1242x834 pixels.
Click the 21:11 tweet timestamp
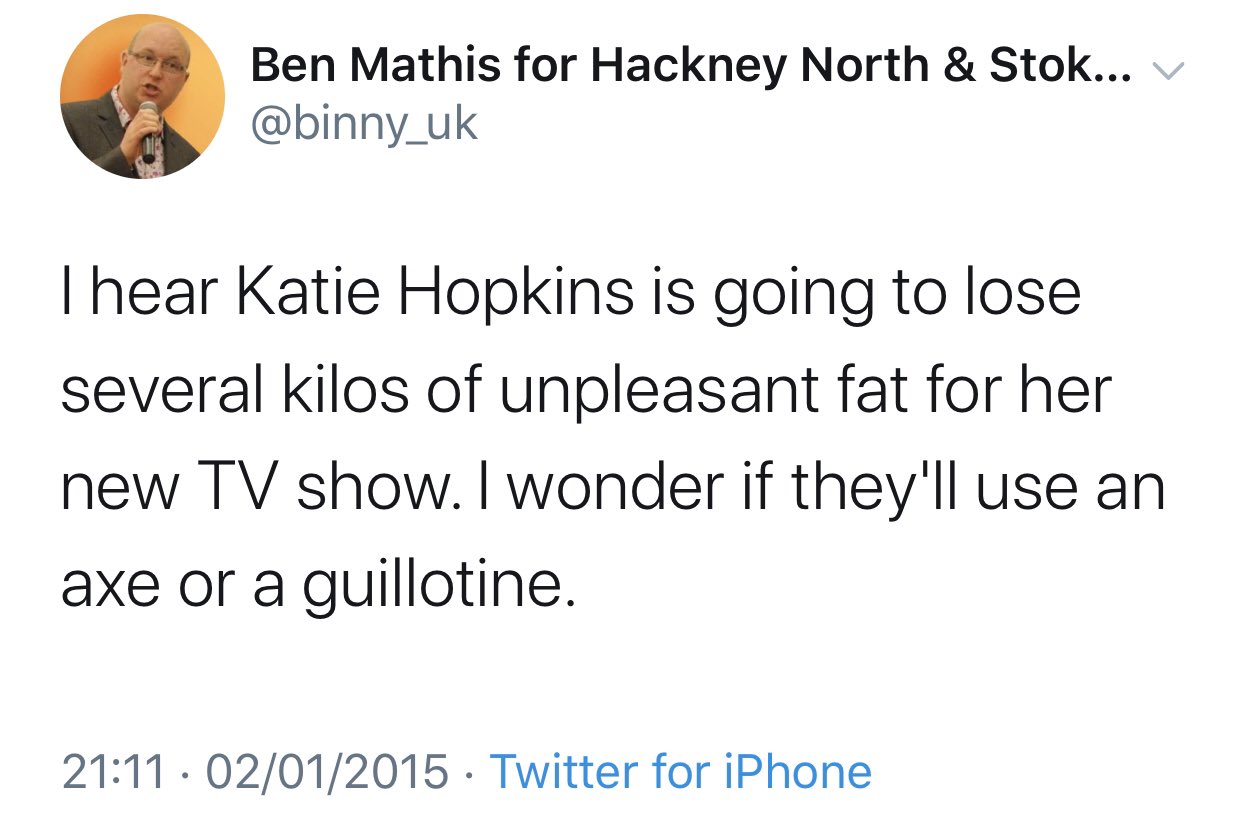click(112, 772)
